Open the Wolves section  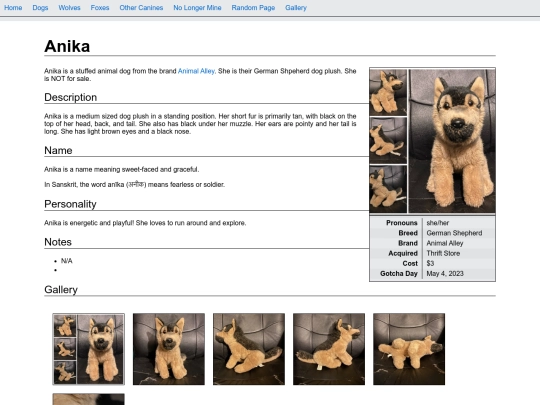(x=69, y=8)
